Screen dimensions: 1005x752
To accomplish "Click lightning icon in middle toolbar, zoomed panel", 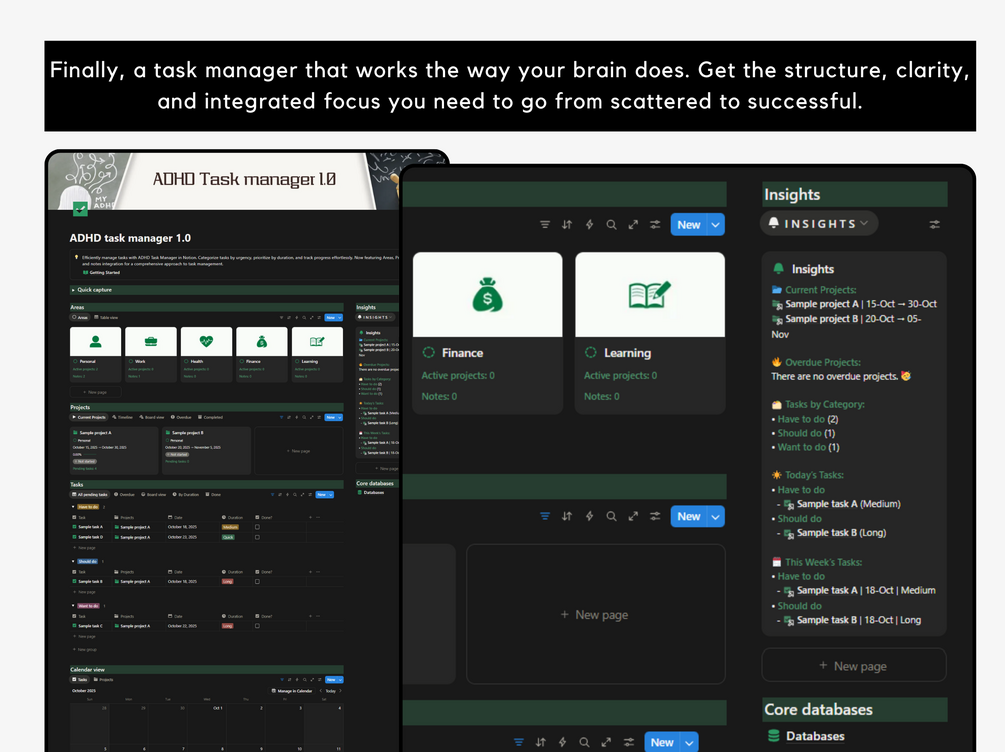I will click(589, 516).
